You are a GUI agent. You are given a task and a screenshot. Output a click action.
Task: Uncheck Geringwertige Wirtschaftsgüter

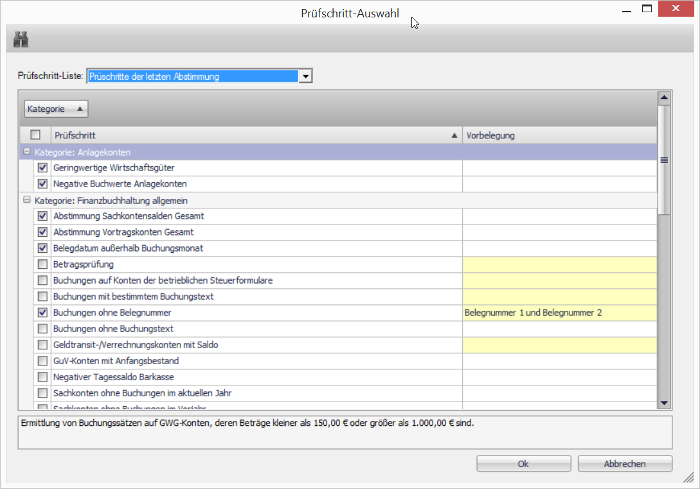42,168
